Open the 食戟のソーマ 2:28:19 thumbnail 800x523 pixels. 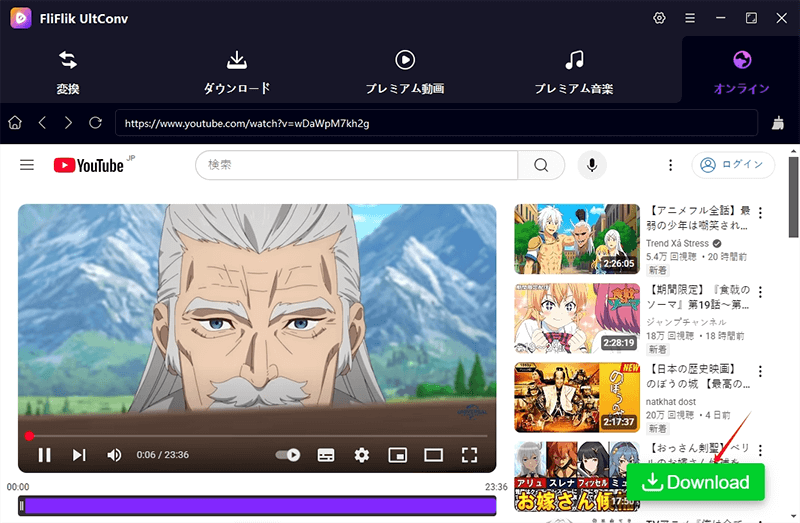click(x=577, y=318)
